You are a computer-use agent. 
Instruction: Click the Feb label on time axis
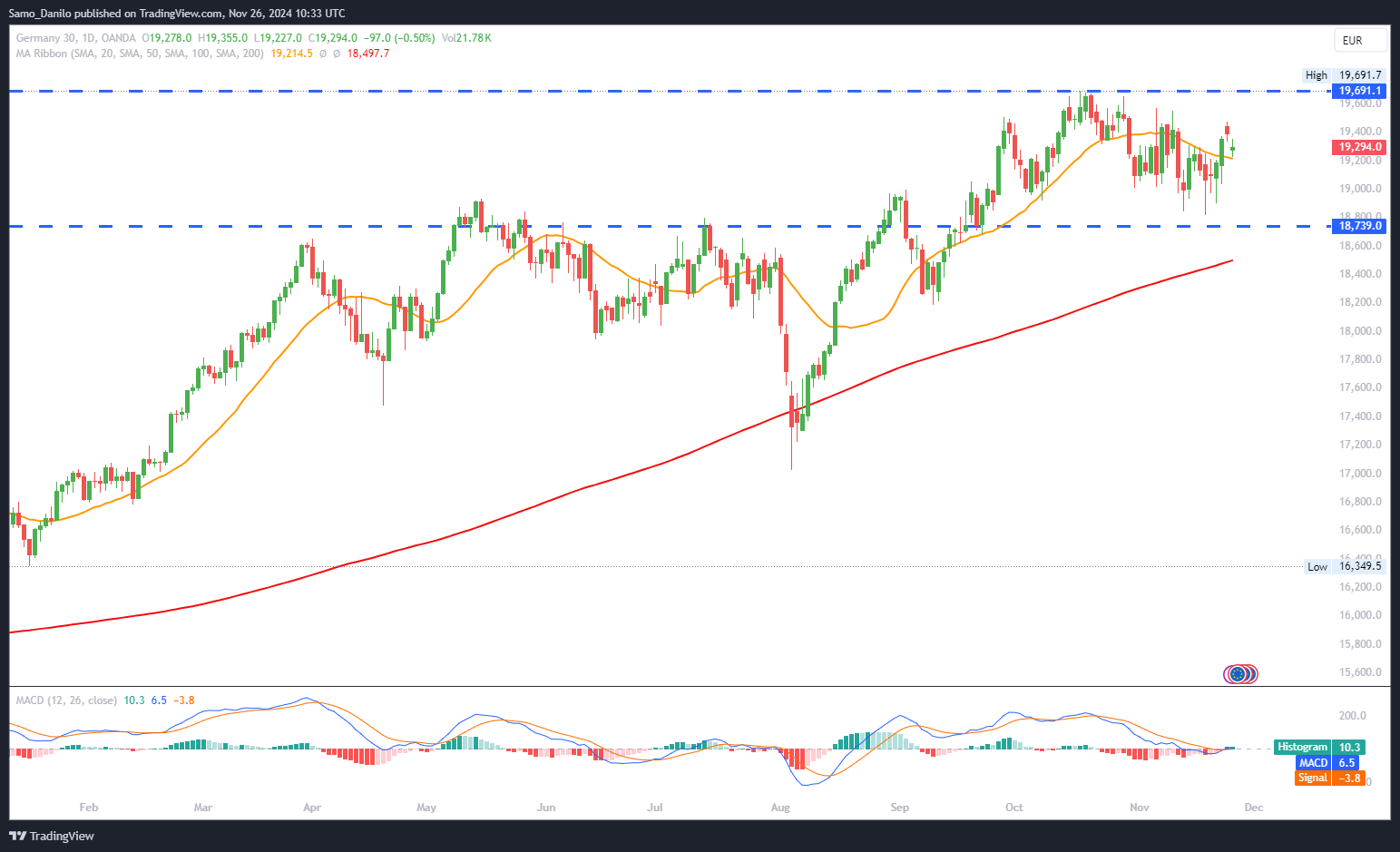coord(89,808)
